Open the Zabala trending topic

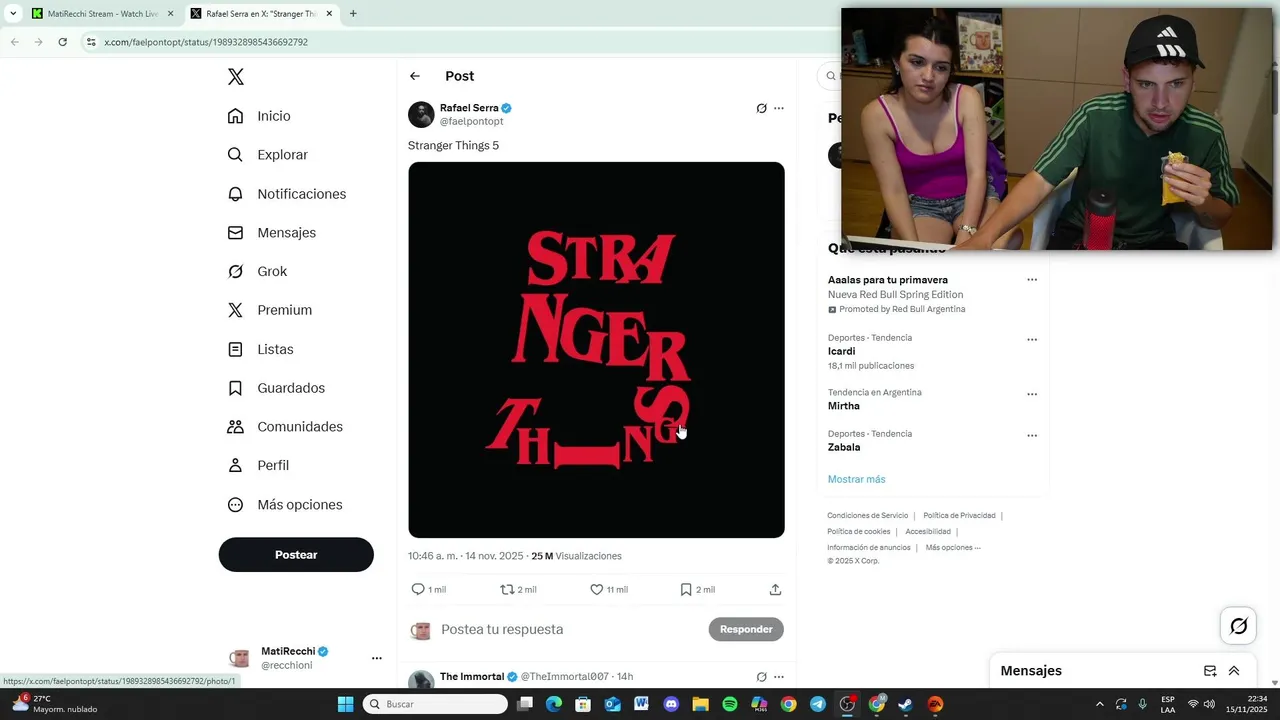(844, 447)
